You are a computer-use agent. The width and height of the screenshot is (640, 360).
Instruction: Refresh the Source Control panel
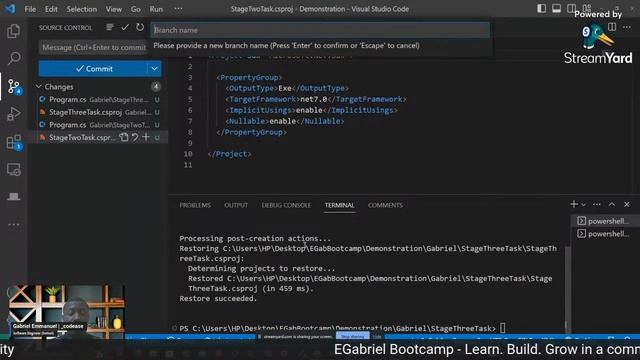[140, 27]
